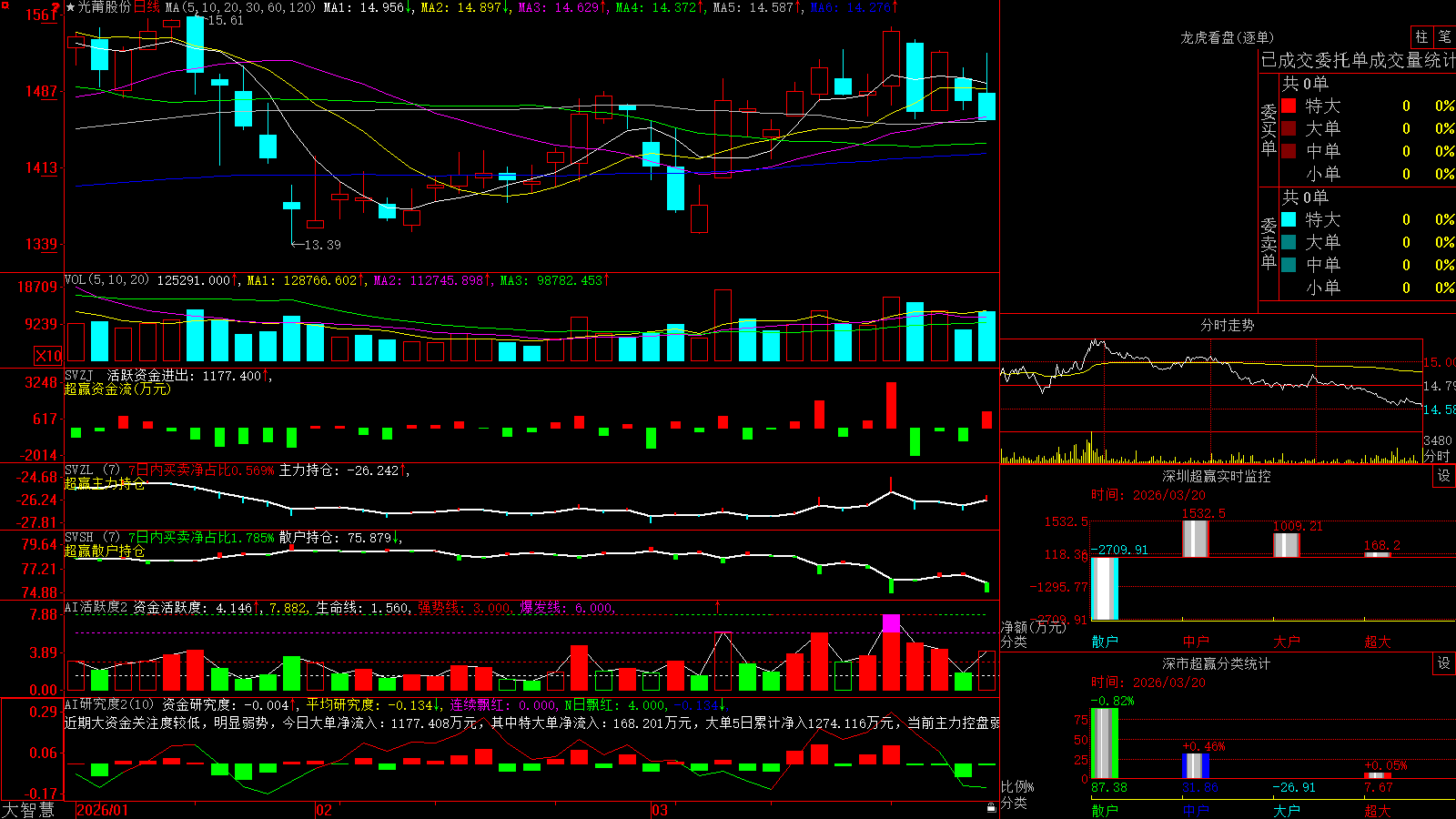Toggle the X10 volume scale box
The height and width of the screenshot is (819, 1456).
(48, 356)
